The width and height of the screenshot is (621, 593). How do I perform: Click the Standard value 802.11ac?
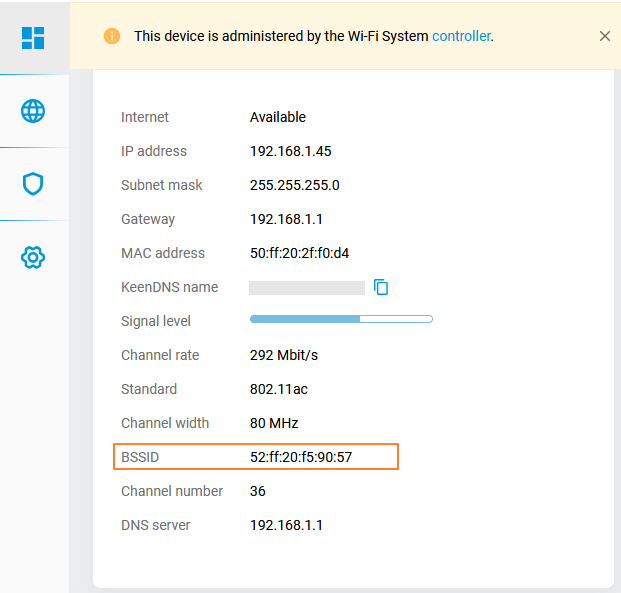click(279, 389)
